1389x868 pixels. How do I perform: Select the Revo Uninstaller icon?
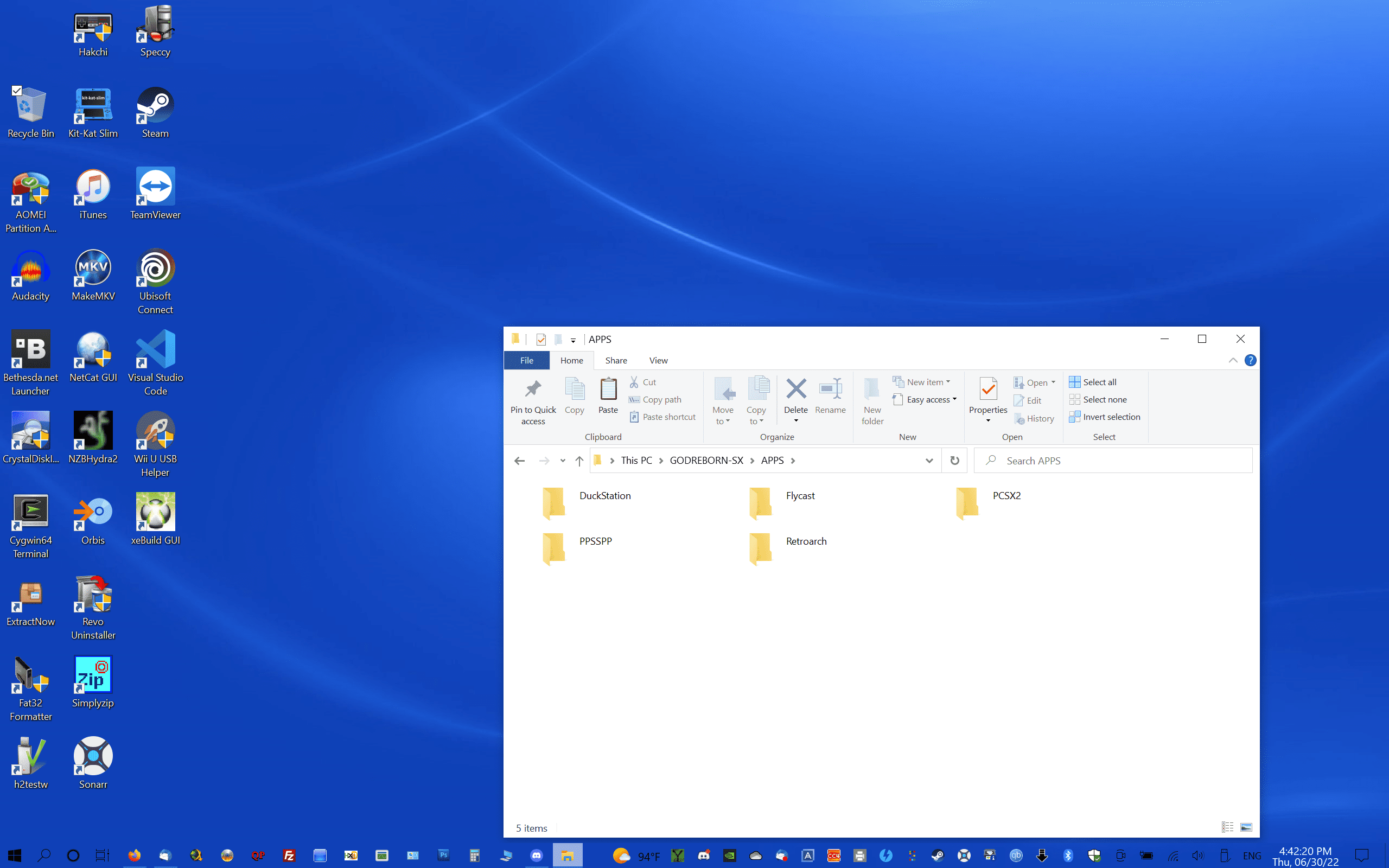tap(93, 609)
